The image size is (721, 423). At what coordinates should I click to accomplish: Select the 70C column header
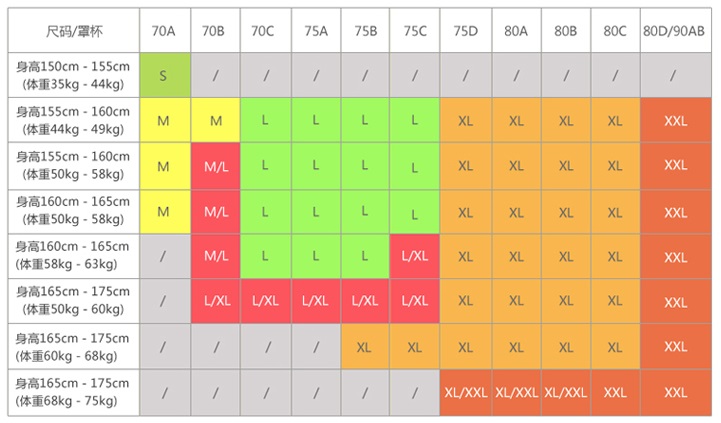pos(264,31)
